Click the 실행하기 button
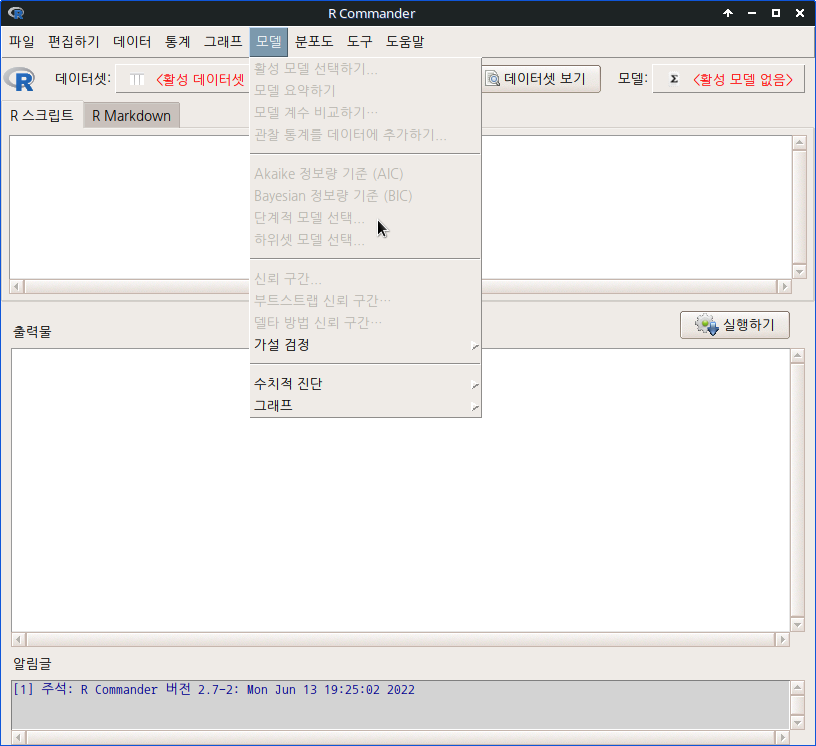Screen dimensions: 816x746 click(735, 325)
